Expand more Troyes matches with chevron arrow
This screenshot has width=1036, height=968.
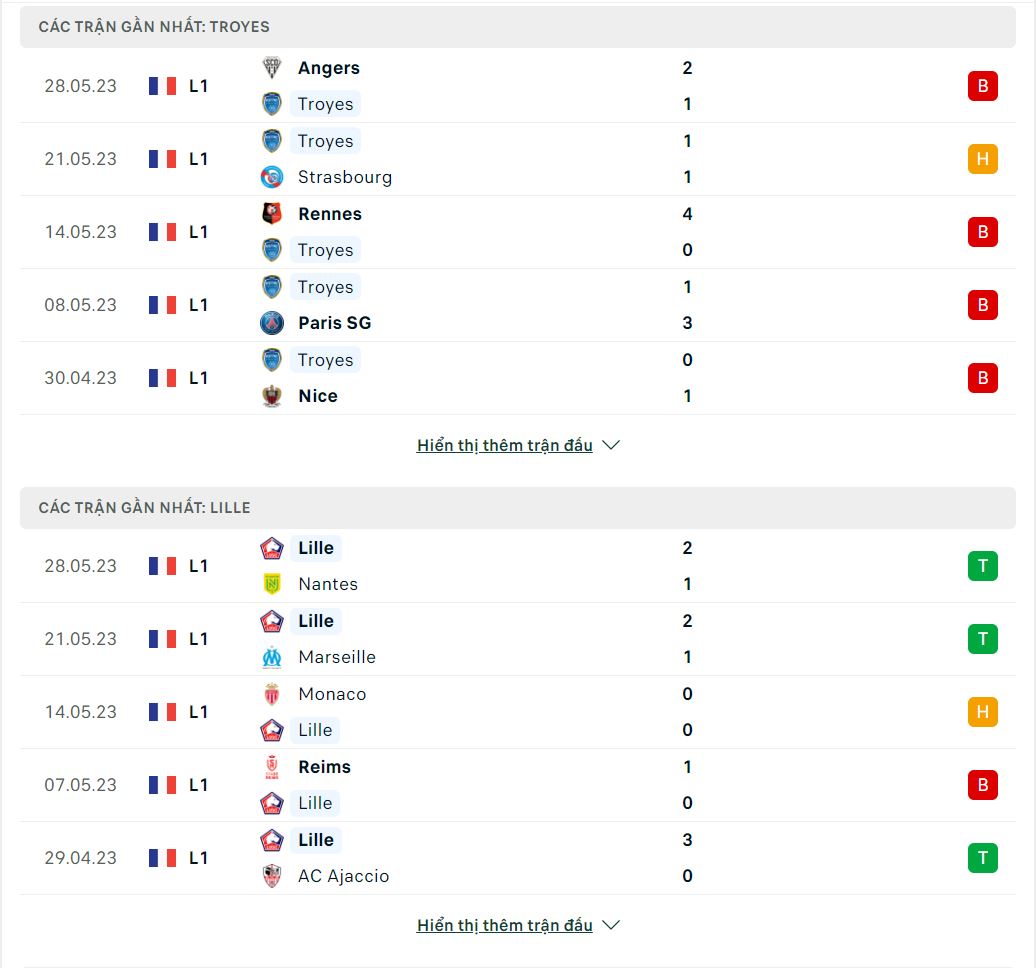(x=611, y=445)
